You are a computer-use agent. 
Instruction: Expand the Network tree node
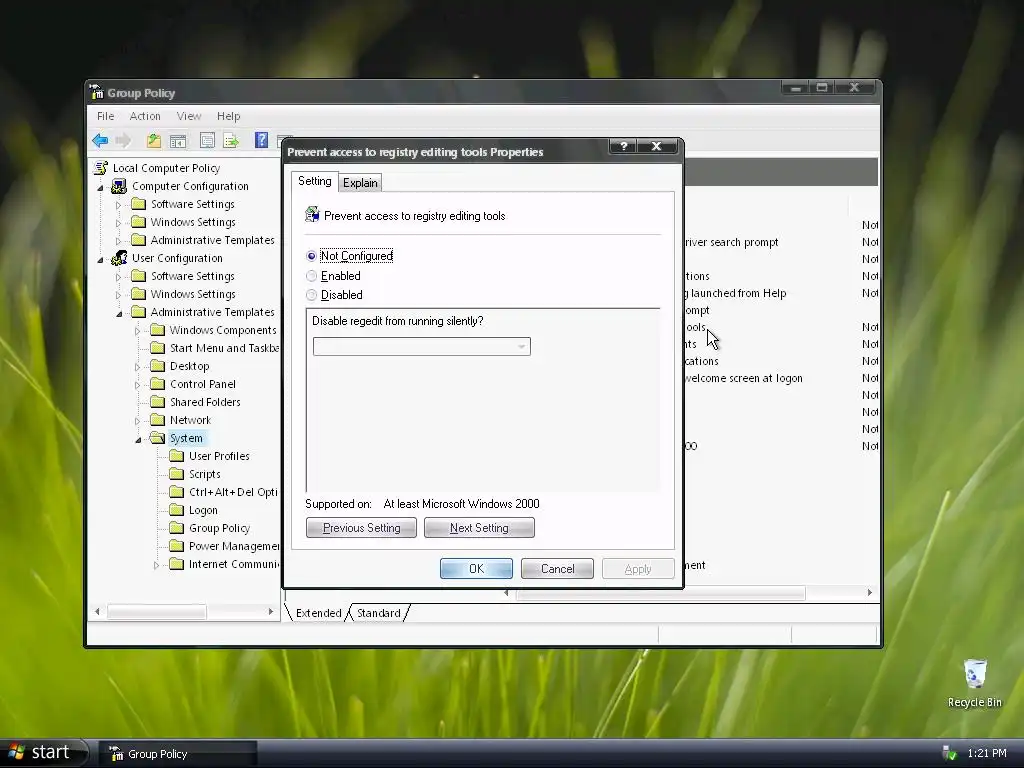[x=137, y=421]
